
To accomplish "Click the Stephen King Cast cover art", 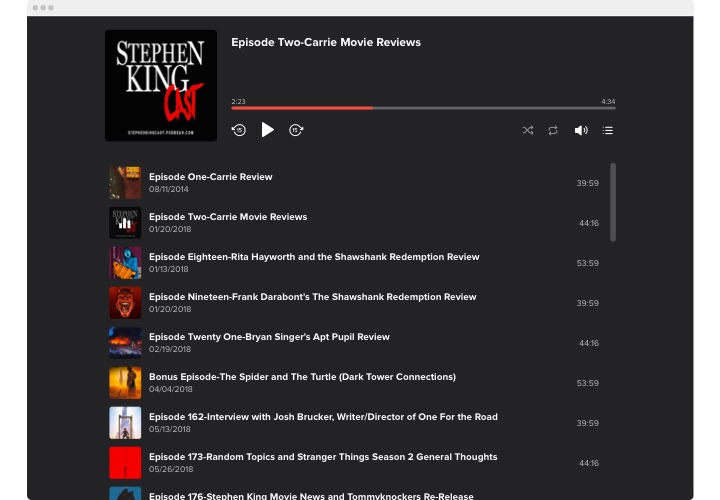I will point(161,85).
